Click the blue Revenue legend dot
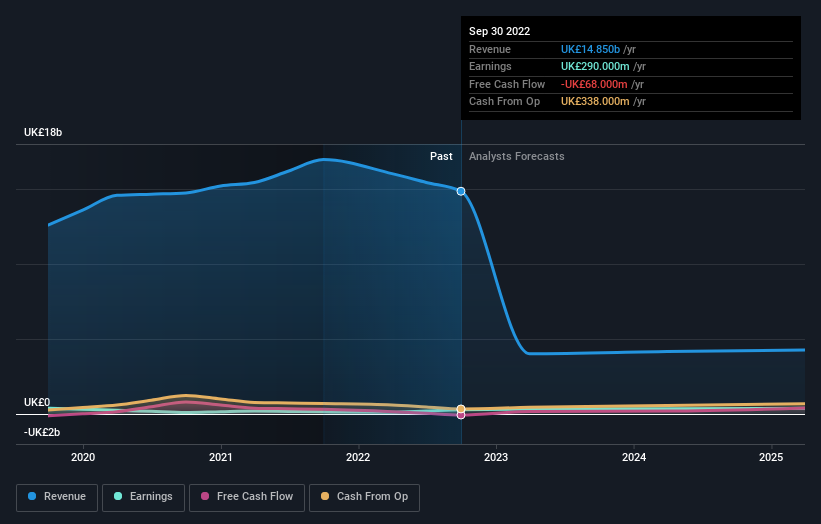Screen dimensions: 821x524 click(x=32, y=496)
